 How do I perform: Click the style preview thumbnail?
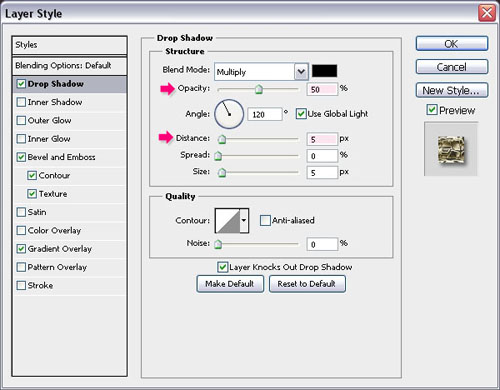[451, 149]
